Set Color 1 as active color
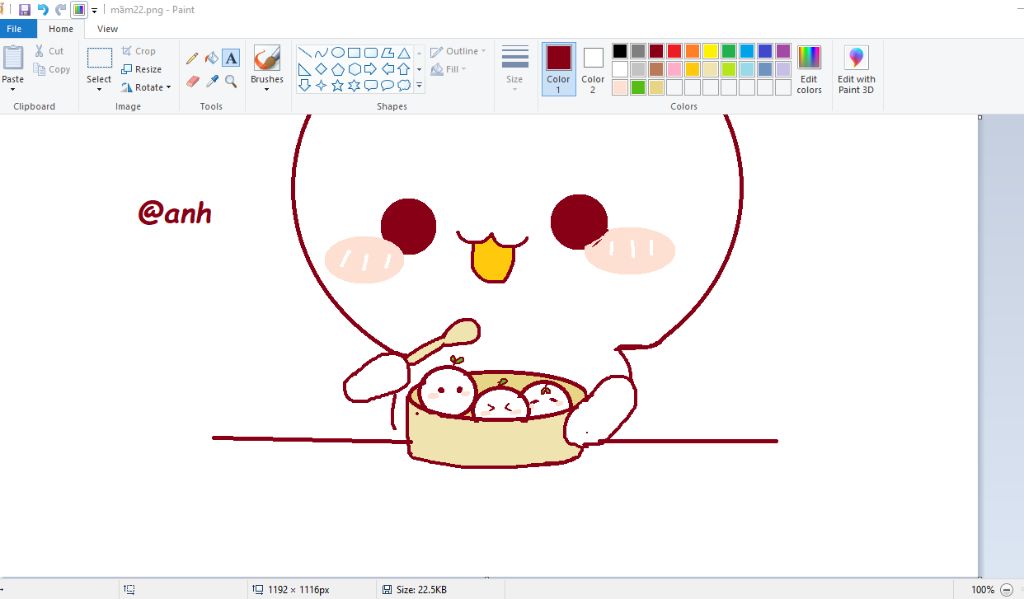Viewport: 1024px width, 599px height. [558, 69]
